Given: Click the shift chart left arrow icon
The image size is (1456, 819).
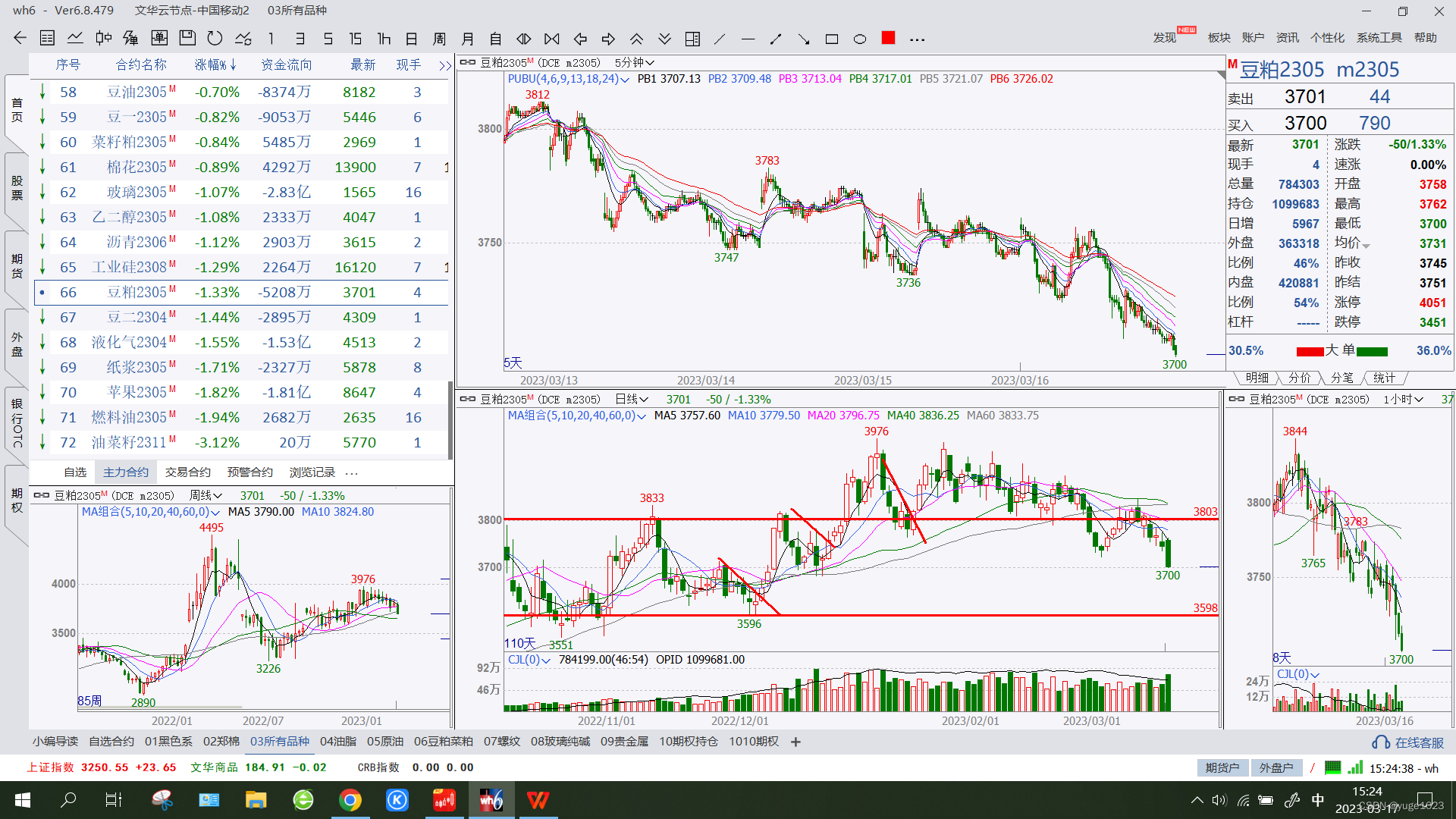Looking at the screenshot, I should [x=580, y=38].
